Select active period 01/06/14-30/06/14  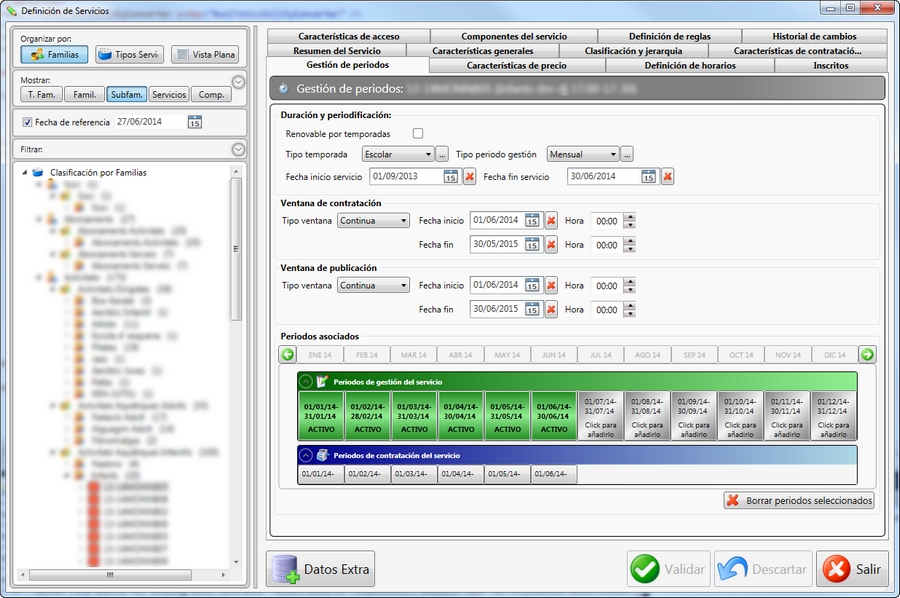[554, 416]
